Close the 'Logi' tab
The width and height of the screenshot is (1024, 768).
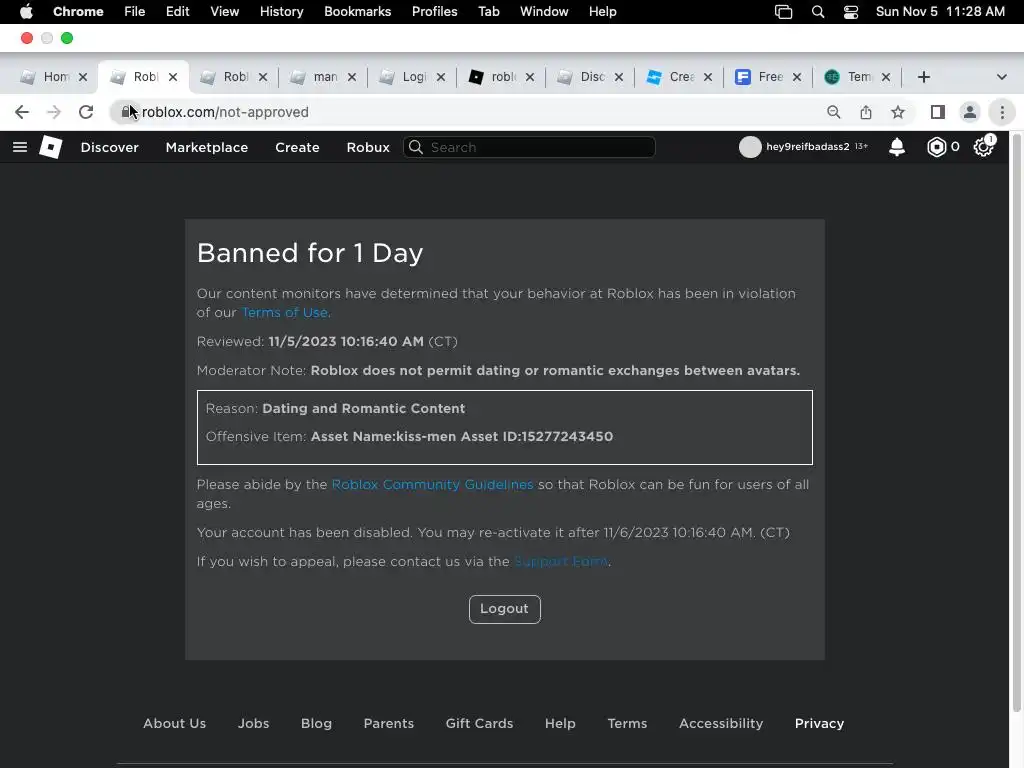(x=441, y=77)
